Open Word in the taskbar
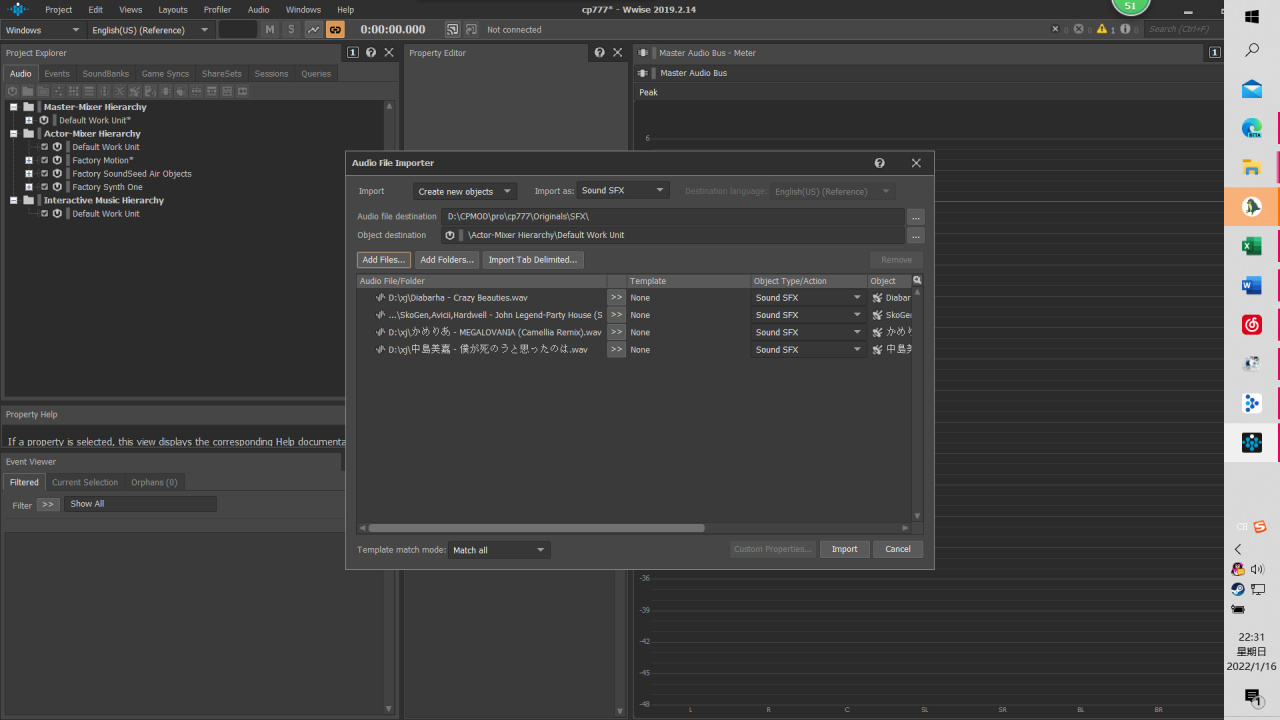The height and width of the screenshot is (720, 1280). point(1252,286)
